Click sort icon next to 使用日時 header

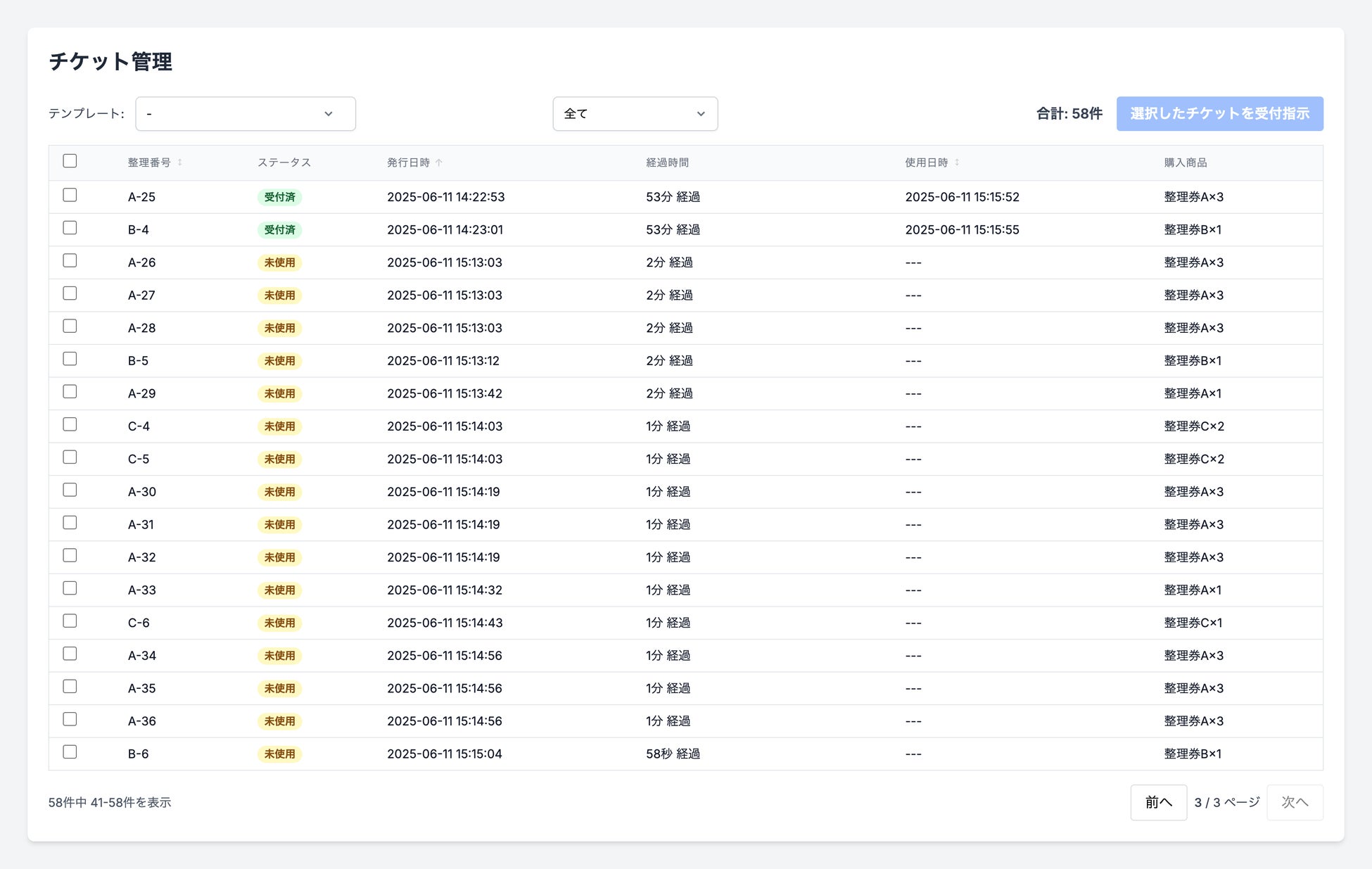957,163
